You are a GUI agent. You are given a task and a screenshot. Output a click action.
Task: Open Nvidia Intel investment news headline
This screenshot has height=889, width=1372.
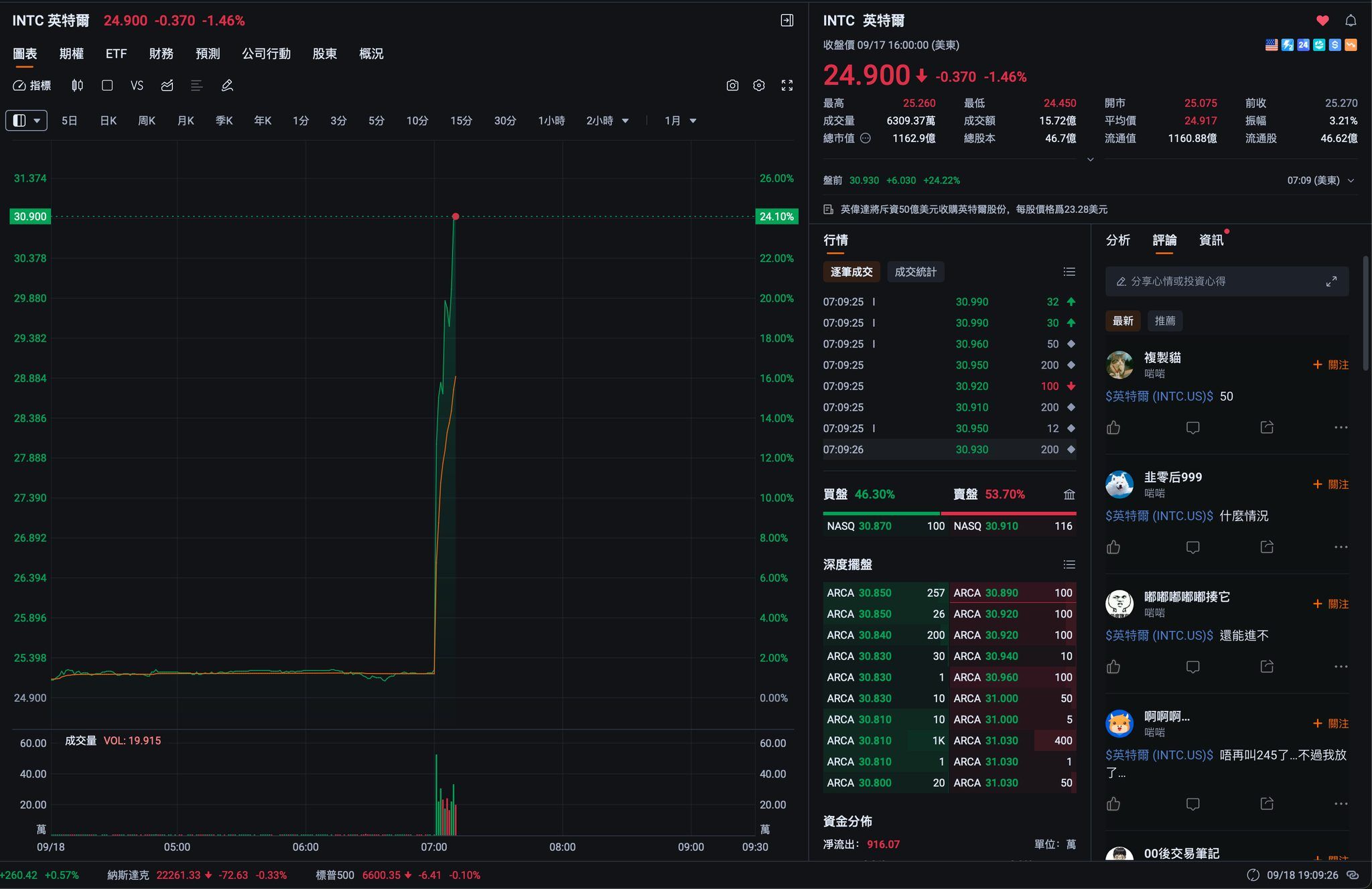(973, 210)
